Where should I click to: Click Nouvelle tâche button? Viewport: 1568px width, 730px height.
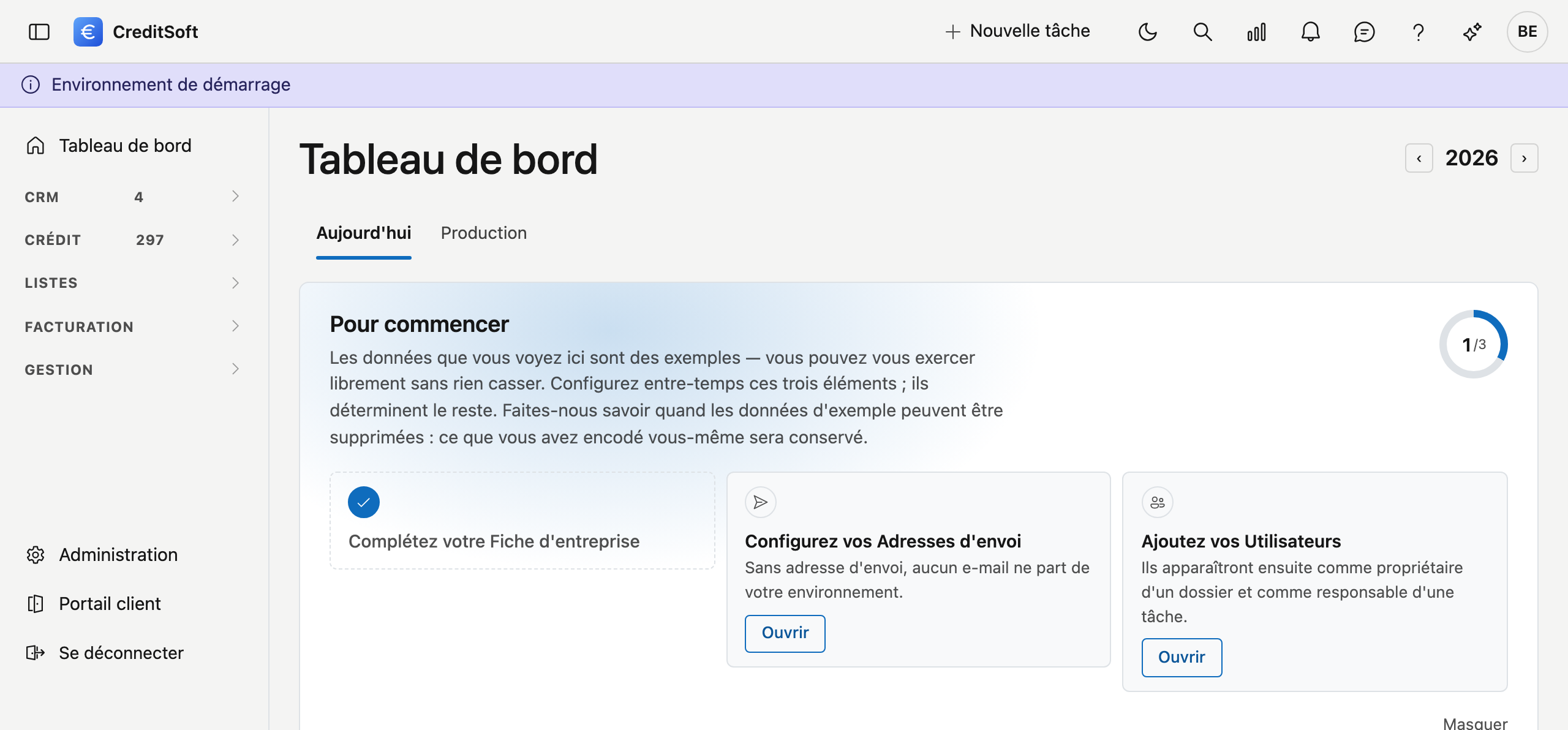point(1017,31)
